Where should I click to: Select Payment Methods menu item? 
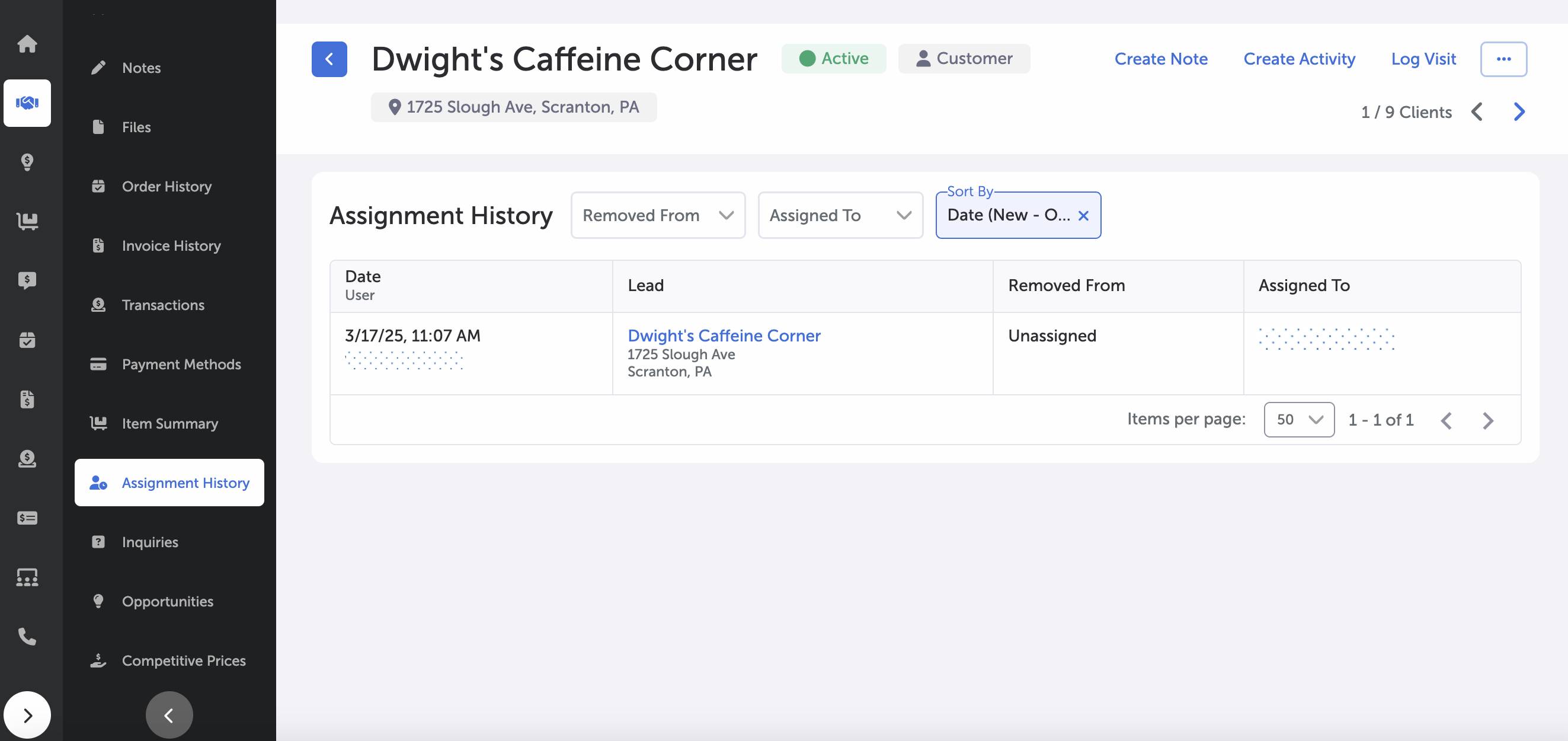[181, 364]
